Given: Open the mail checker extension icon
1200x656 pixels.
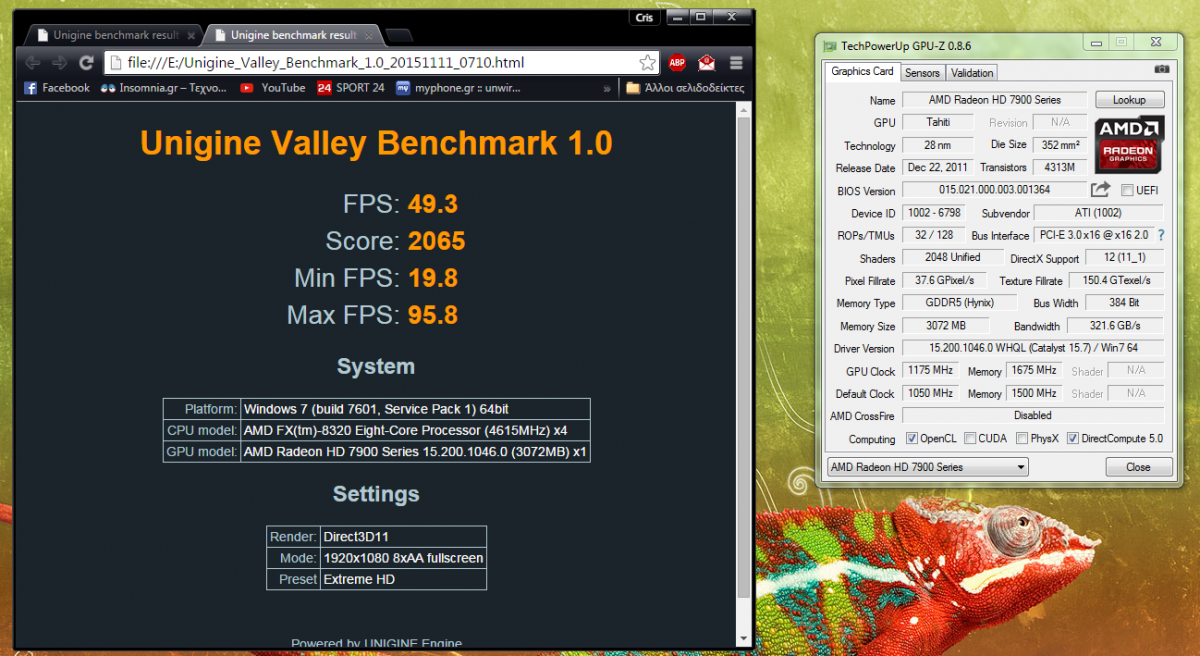Looking at the screenshot, I should [707, 63].
